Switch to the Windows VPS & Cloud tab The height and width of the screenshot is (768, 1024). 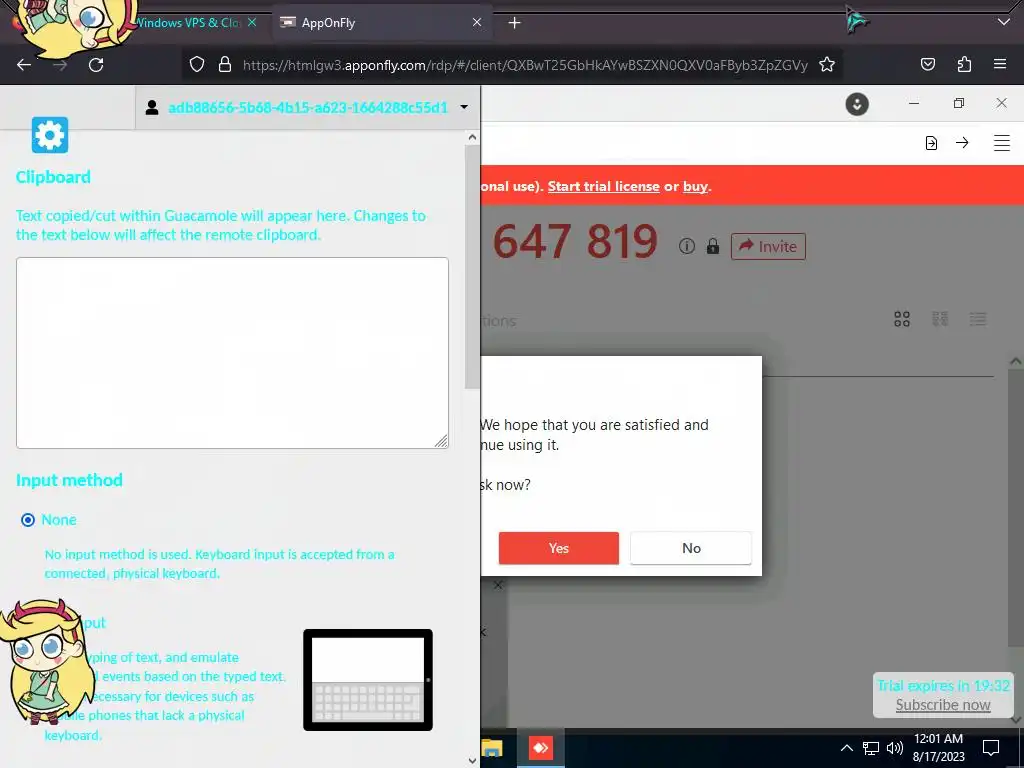(x=187, y=23)
